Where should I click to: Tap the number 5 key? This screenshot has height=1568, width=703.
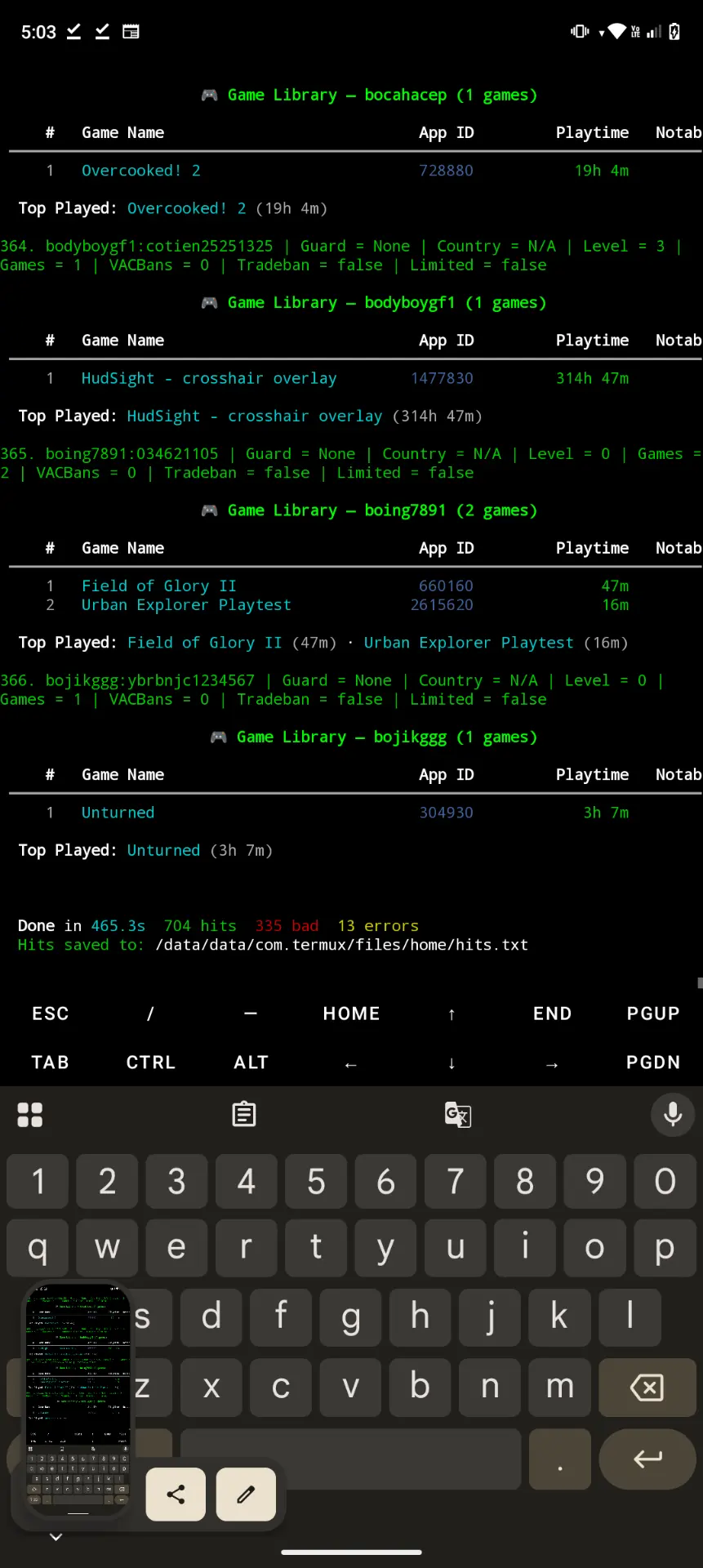[x=316, y=1181]
